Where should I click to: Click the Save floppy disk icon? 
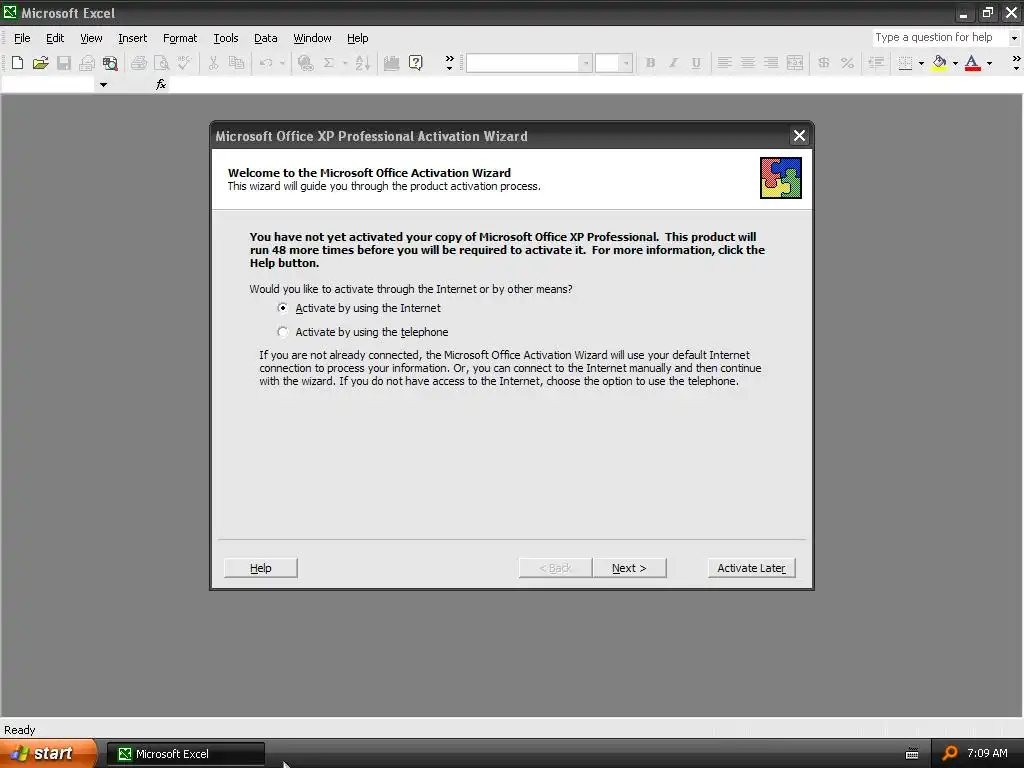tap(64, 63)
